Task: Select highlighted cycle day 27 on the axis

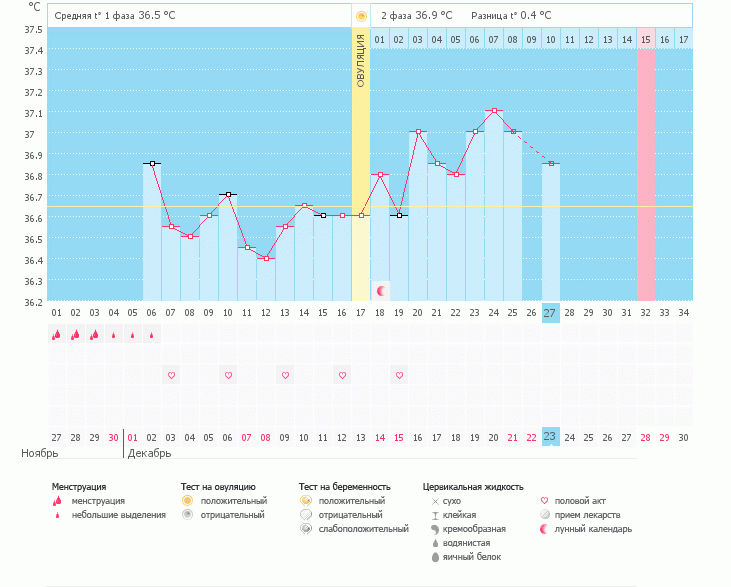Action: tap(551, 313)
